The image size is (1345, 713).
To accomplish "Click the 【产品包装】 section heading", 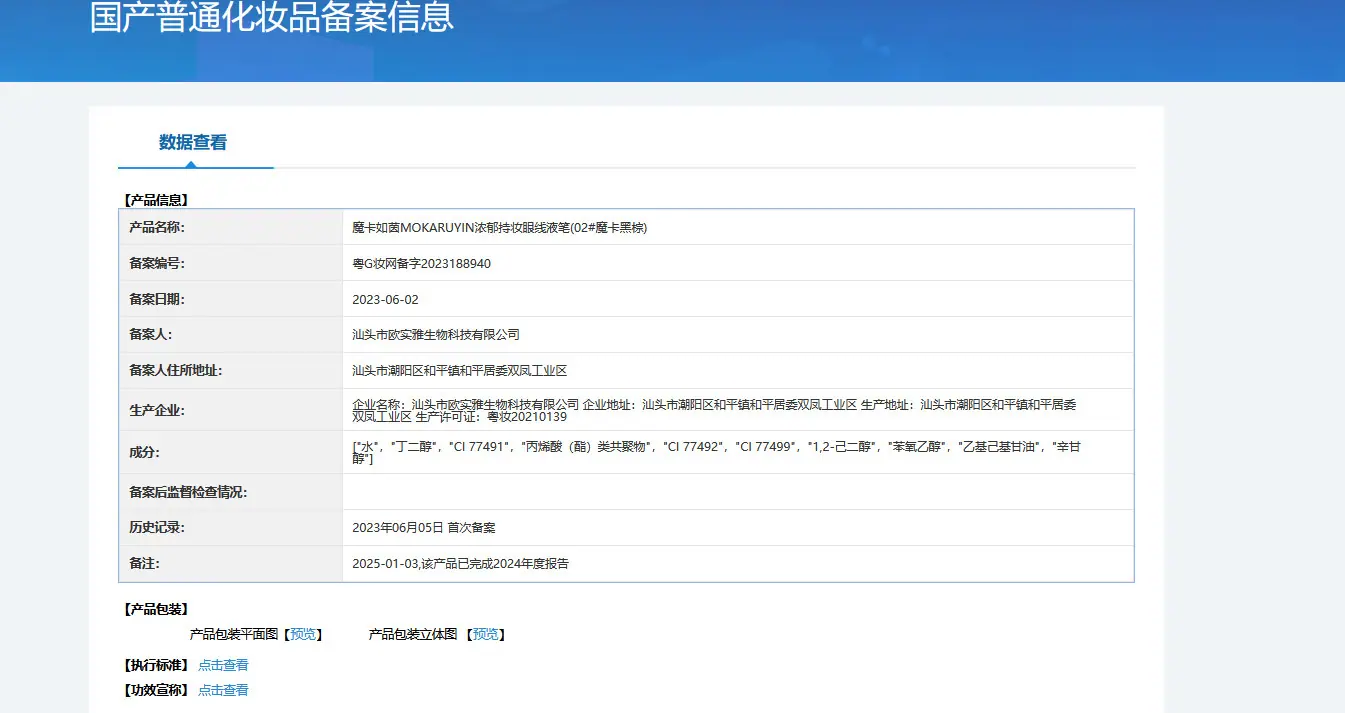I will [x=155, y=609].
